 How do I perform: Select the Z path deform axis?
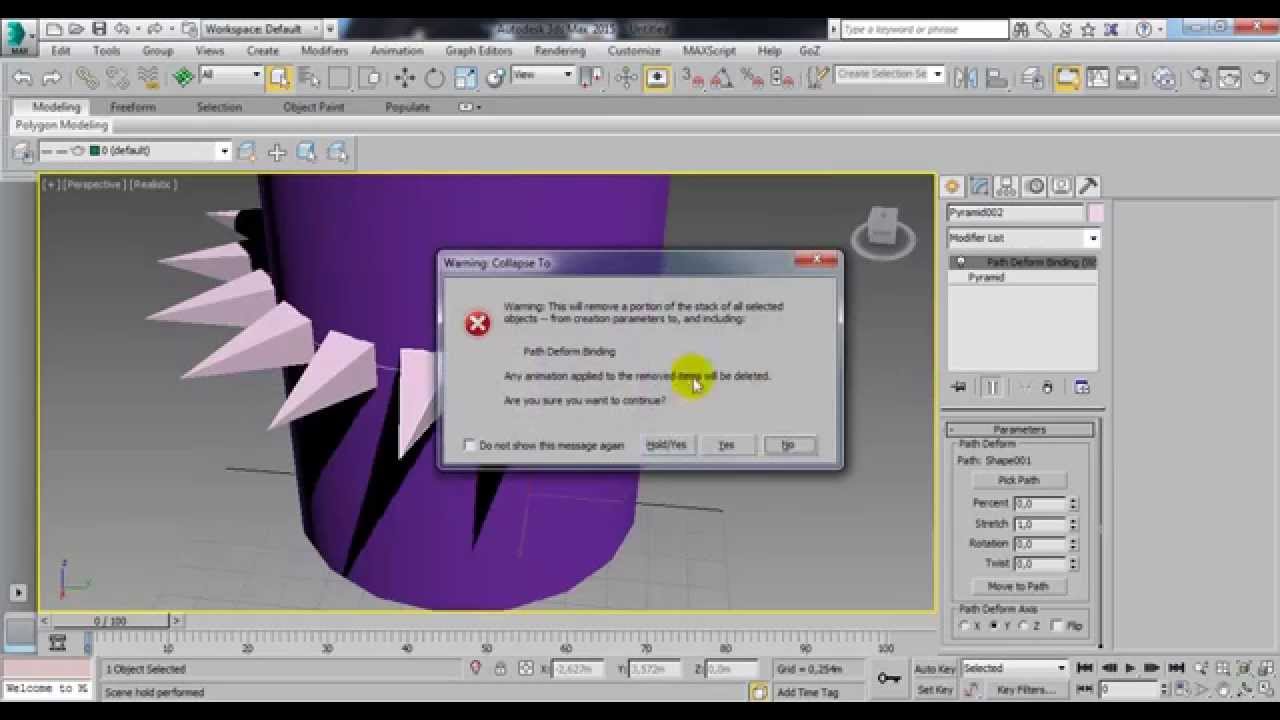1024,626
